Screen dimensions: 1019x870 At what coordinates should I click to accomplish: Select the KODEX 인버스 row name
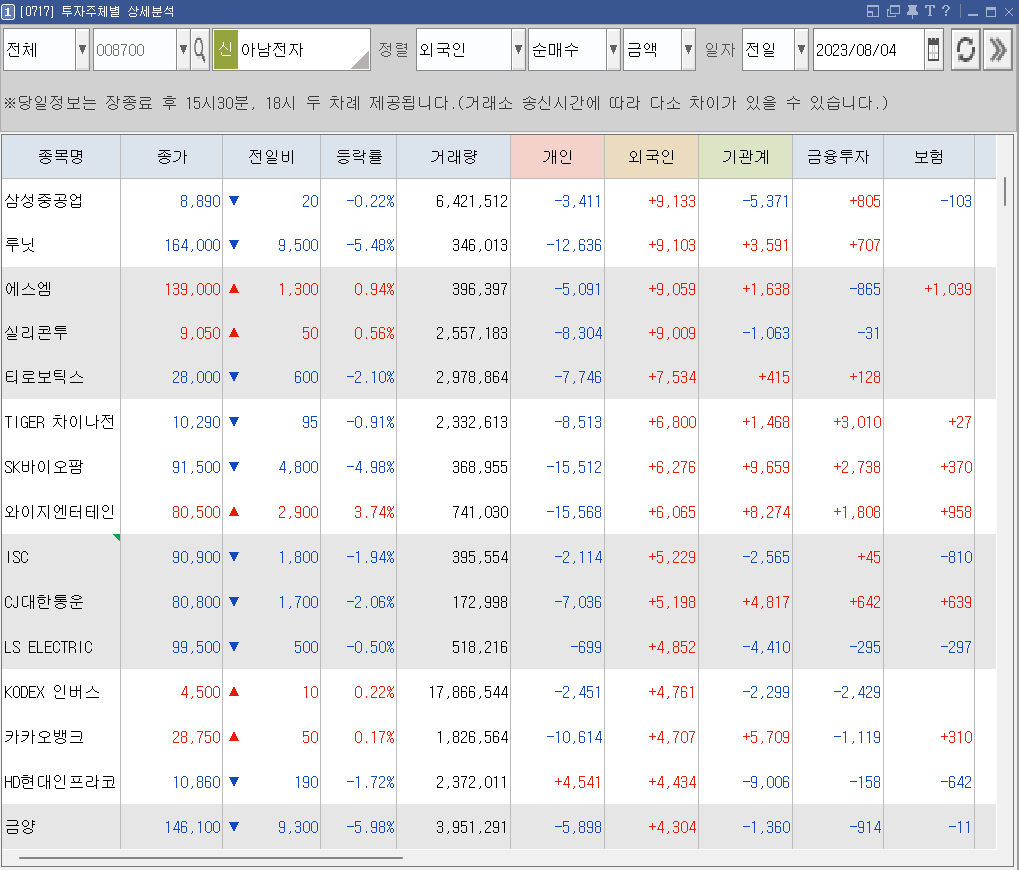pyautogui.click(x=52, y=692)
